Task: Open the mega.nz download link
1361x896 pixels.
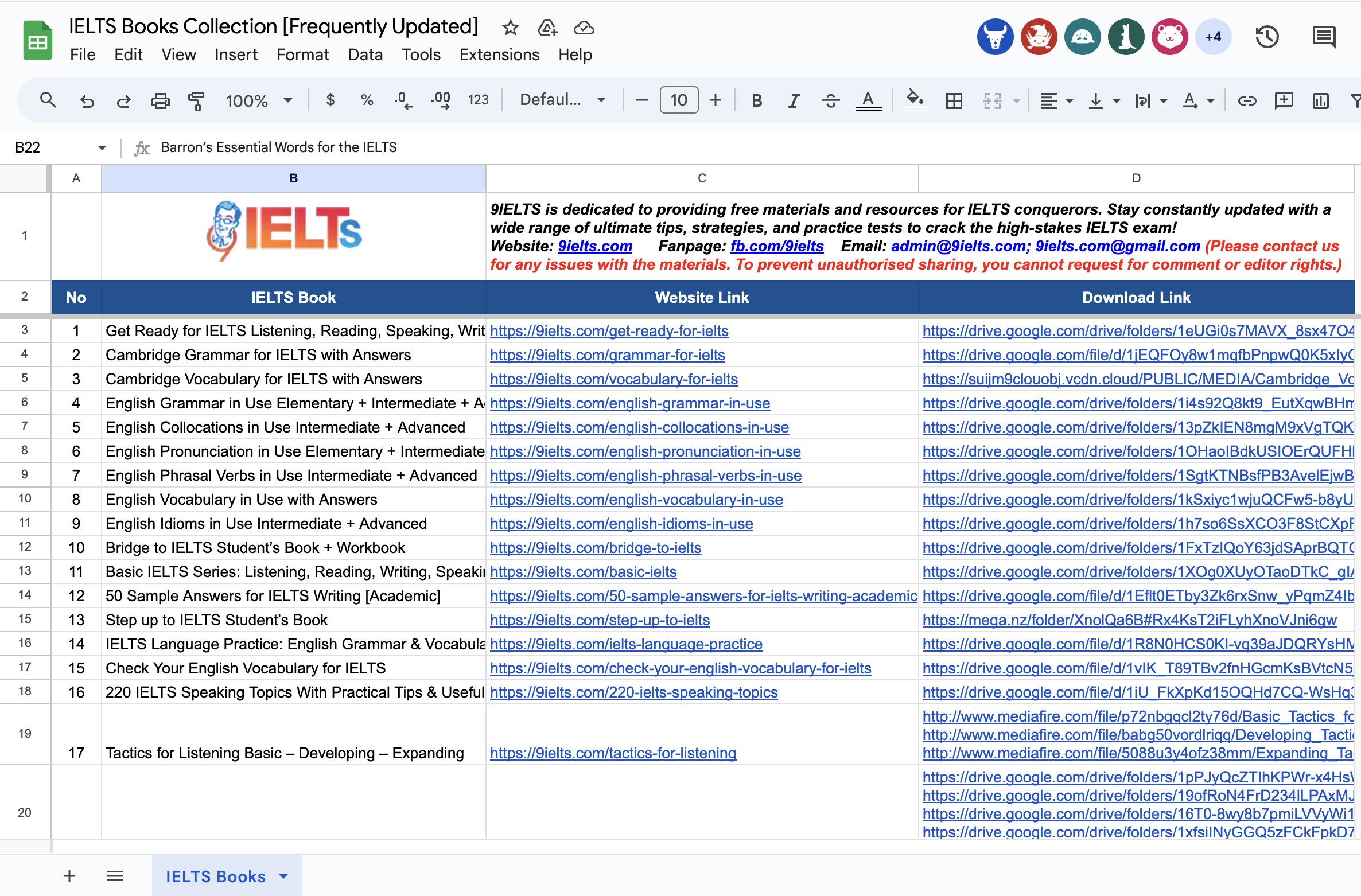Action: 1129,620
